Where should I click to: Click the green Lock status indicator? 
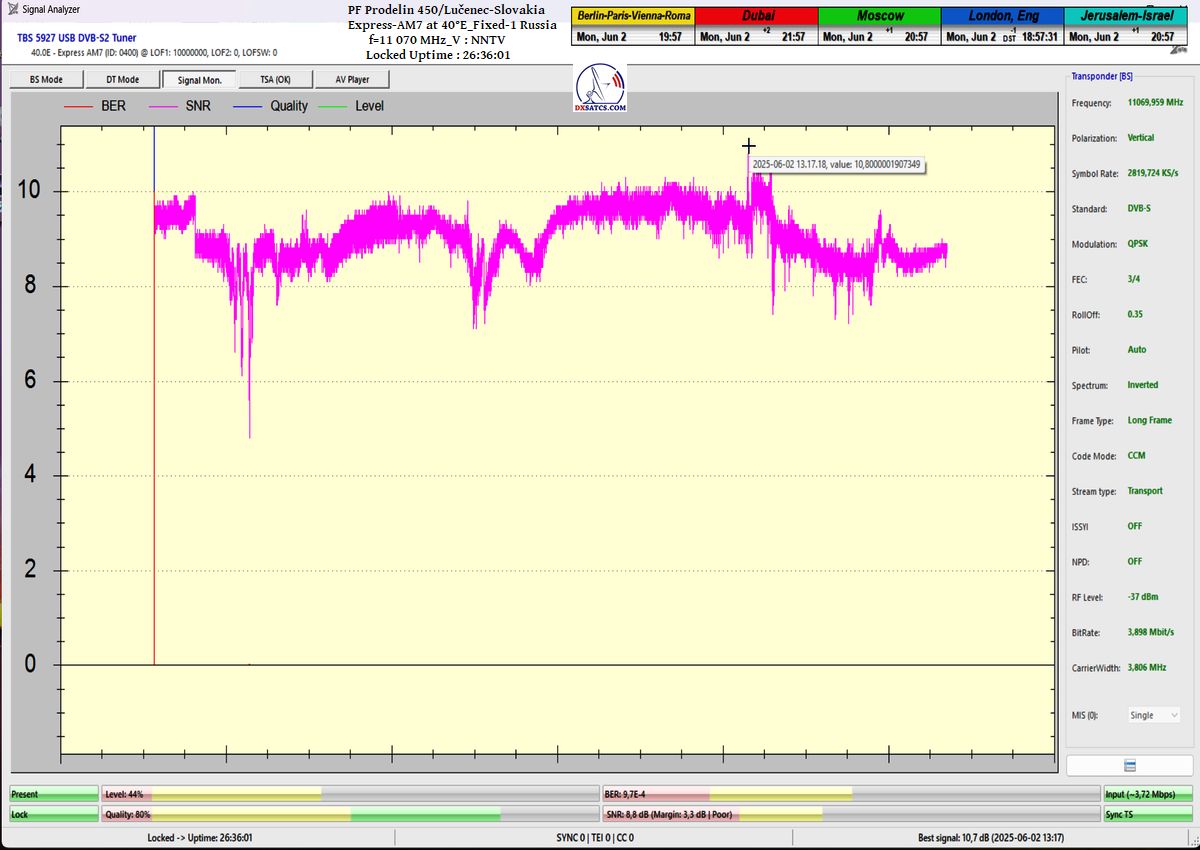click(54, 814)
